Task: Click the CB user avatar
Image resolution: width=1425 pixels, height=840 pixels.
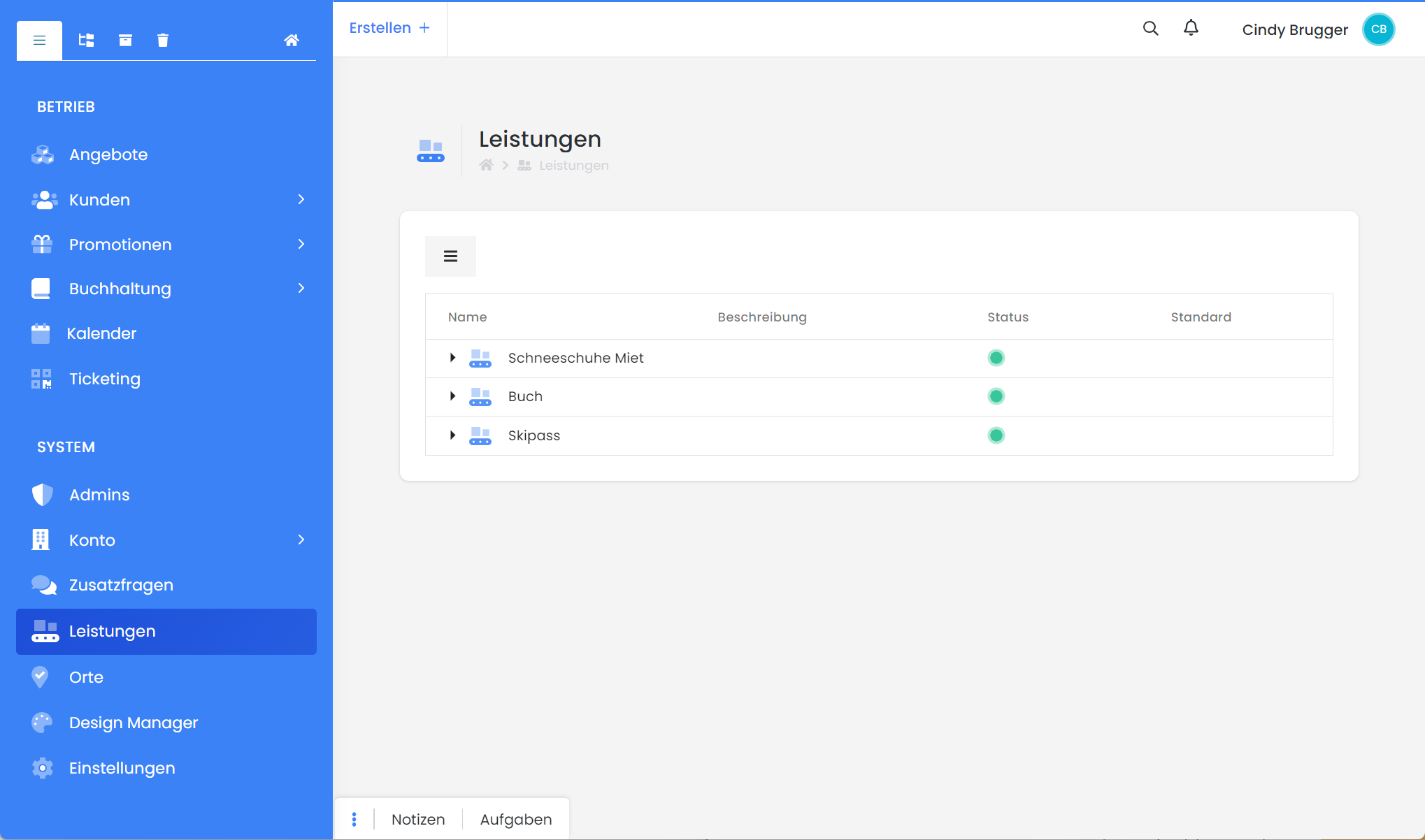Action: coord(1378,29)
